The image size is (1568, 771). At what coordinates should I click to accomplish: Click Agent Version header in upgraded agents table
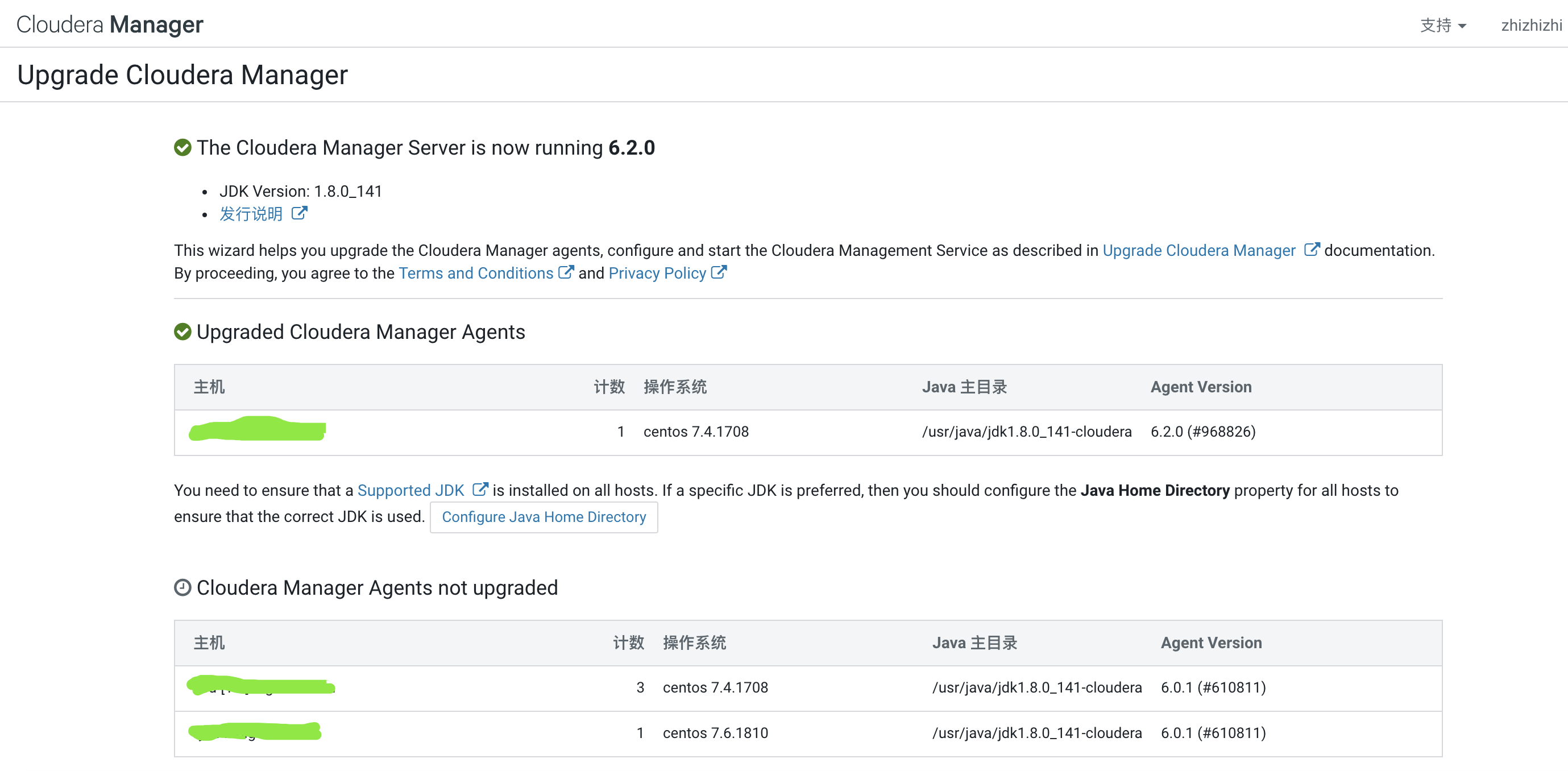pos(1201,387)
